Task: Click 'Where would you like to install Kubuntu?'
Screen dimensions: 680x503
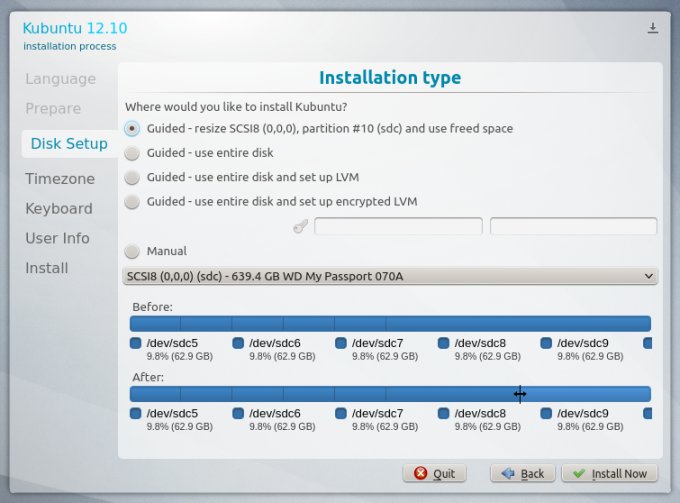Action: (236, 107)
